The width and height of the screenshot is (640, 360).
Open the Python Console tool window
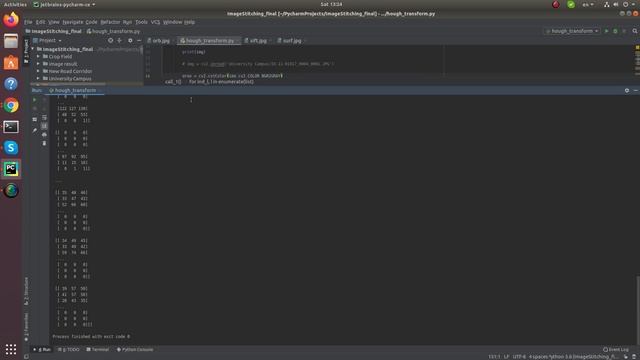tap(135, 349)
